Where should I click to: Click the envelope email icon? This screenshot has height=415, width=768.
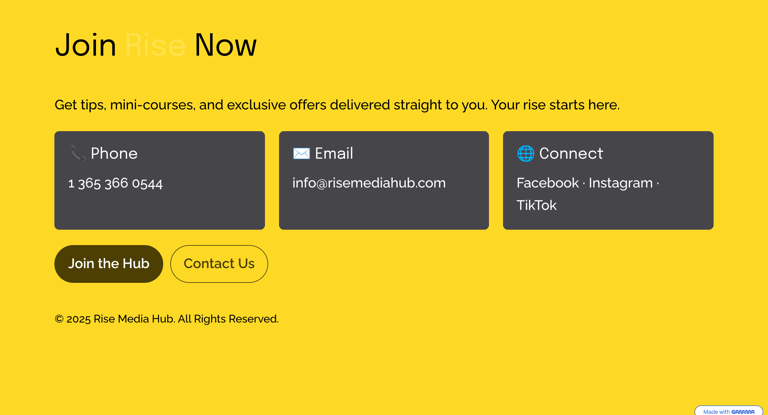pos(301,153)
